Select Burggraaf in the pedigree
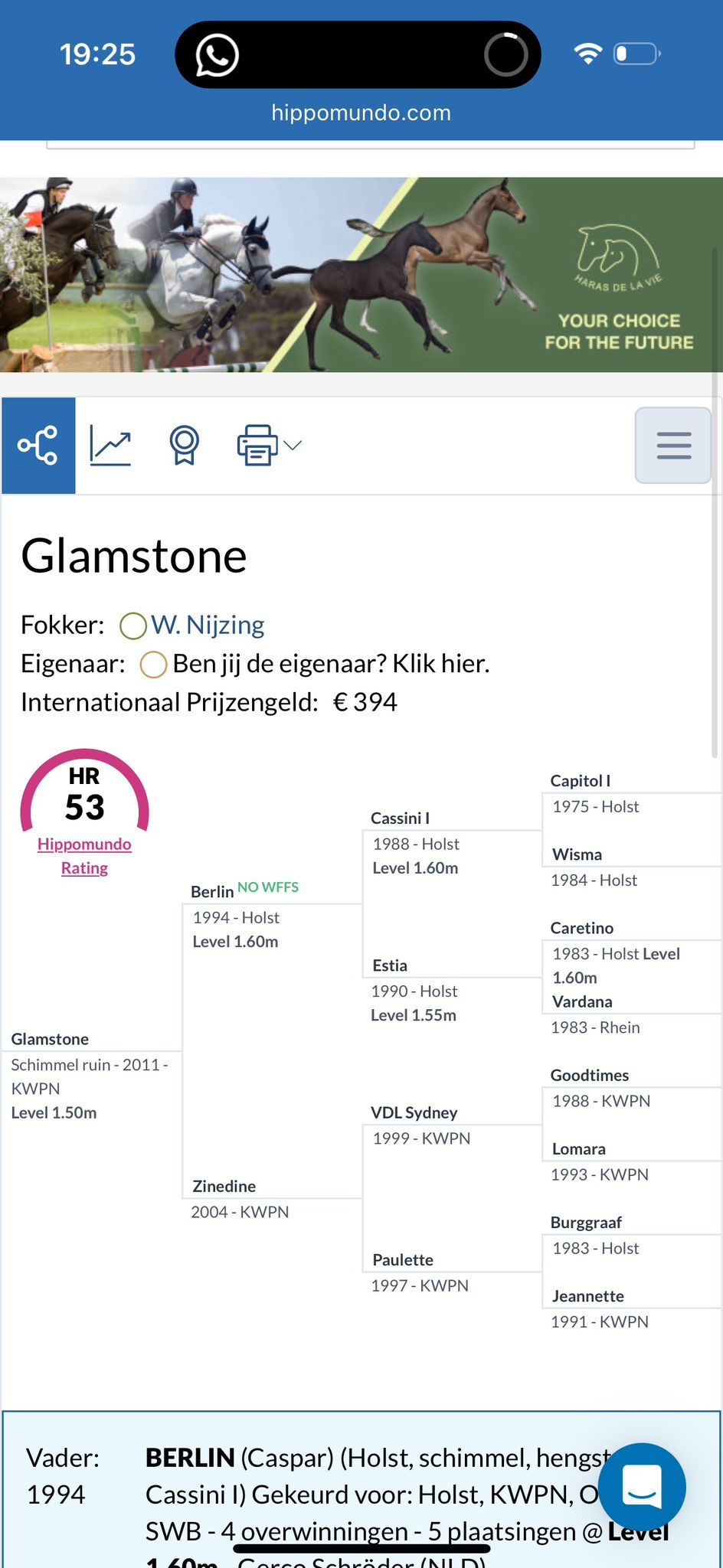The image size is (723, 1568). (586, 1223)
